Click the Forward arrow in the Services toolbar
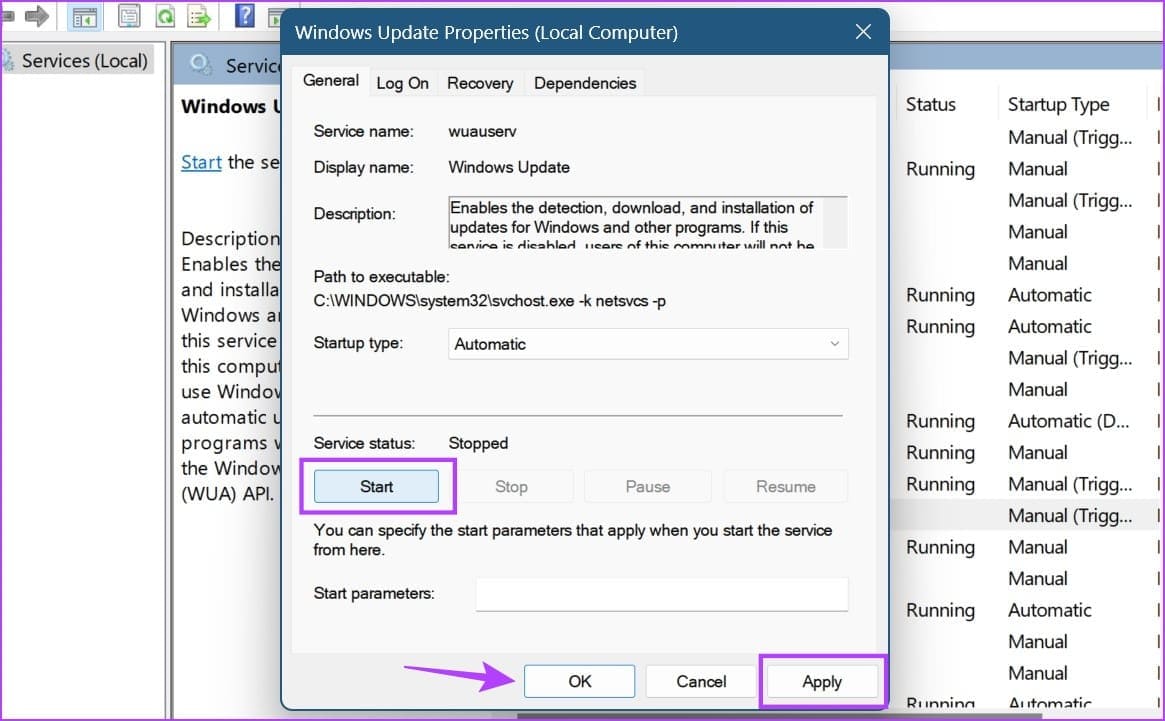This screenshot has width=1165, height=721. (36, 16)
